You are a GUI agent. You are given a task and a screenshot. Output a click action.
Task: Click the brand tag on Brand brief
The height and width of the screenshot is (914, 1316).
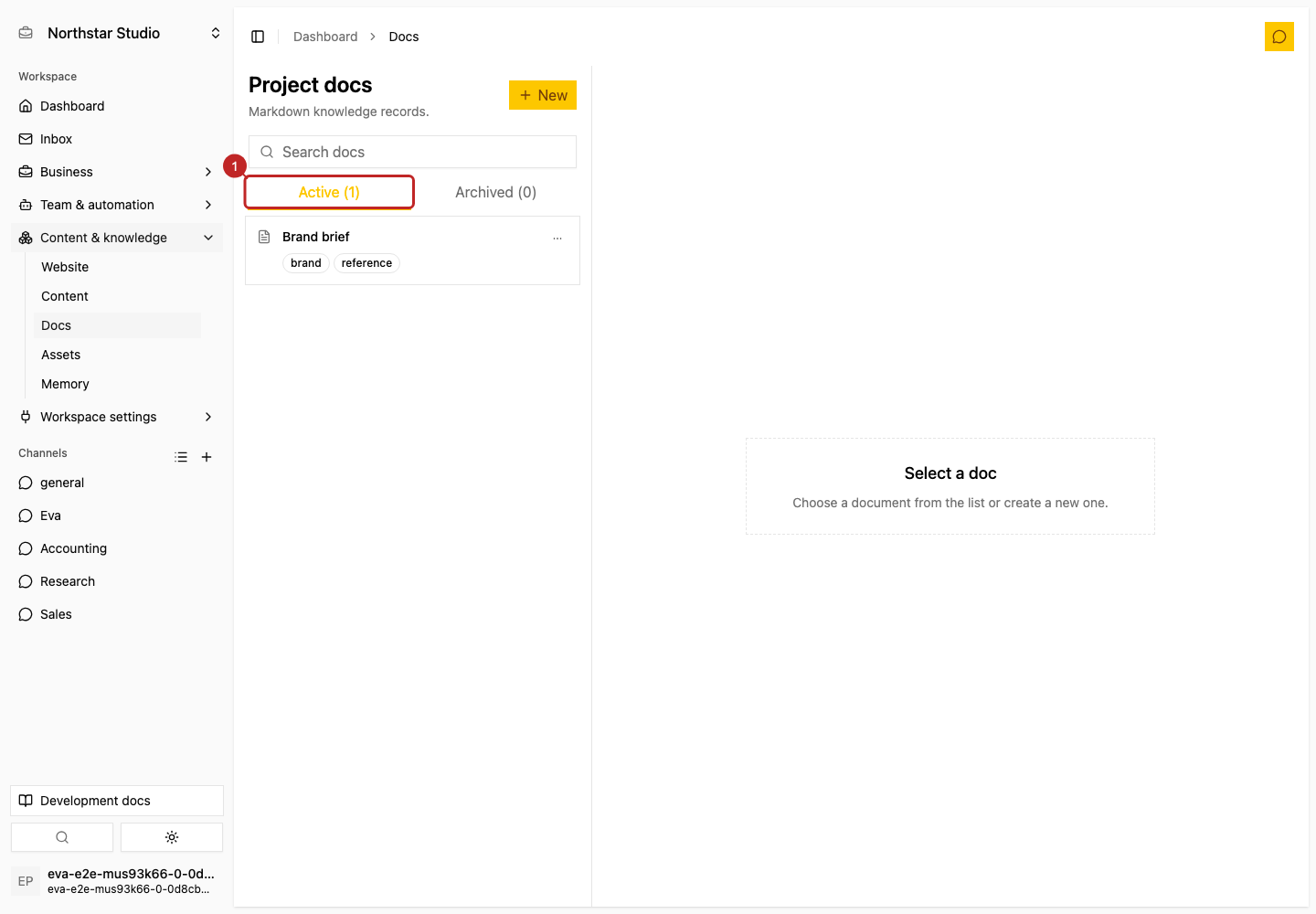tap(306, 263)
